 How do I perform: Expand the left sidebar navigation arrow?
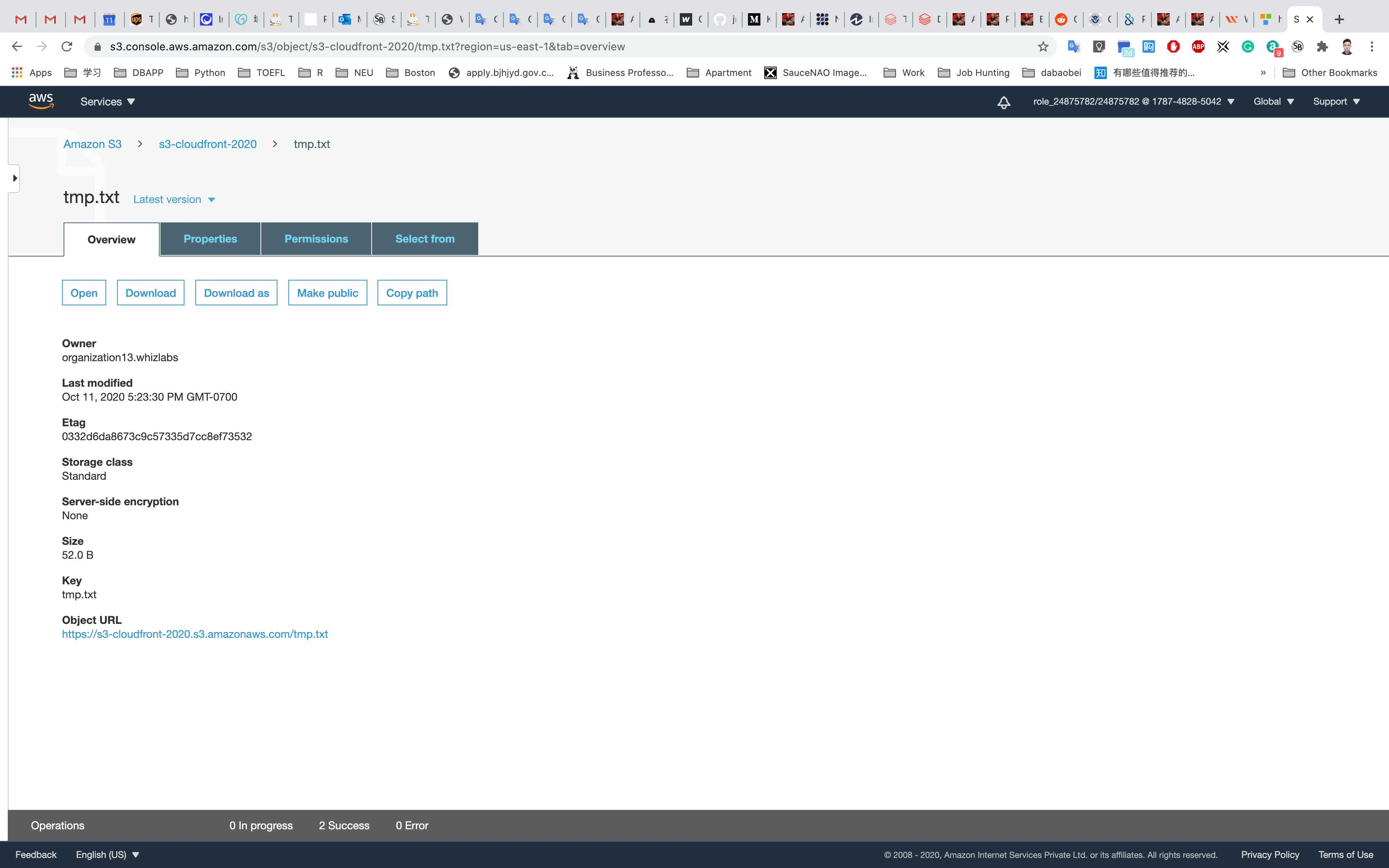pyautogui.click(x=14, y=179)
